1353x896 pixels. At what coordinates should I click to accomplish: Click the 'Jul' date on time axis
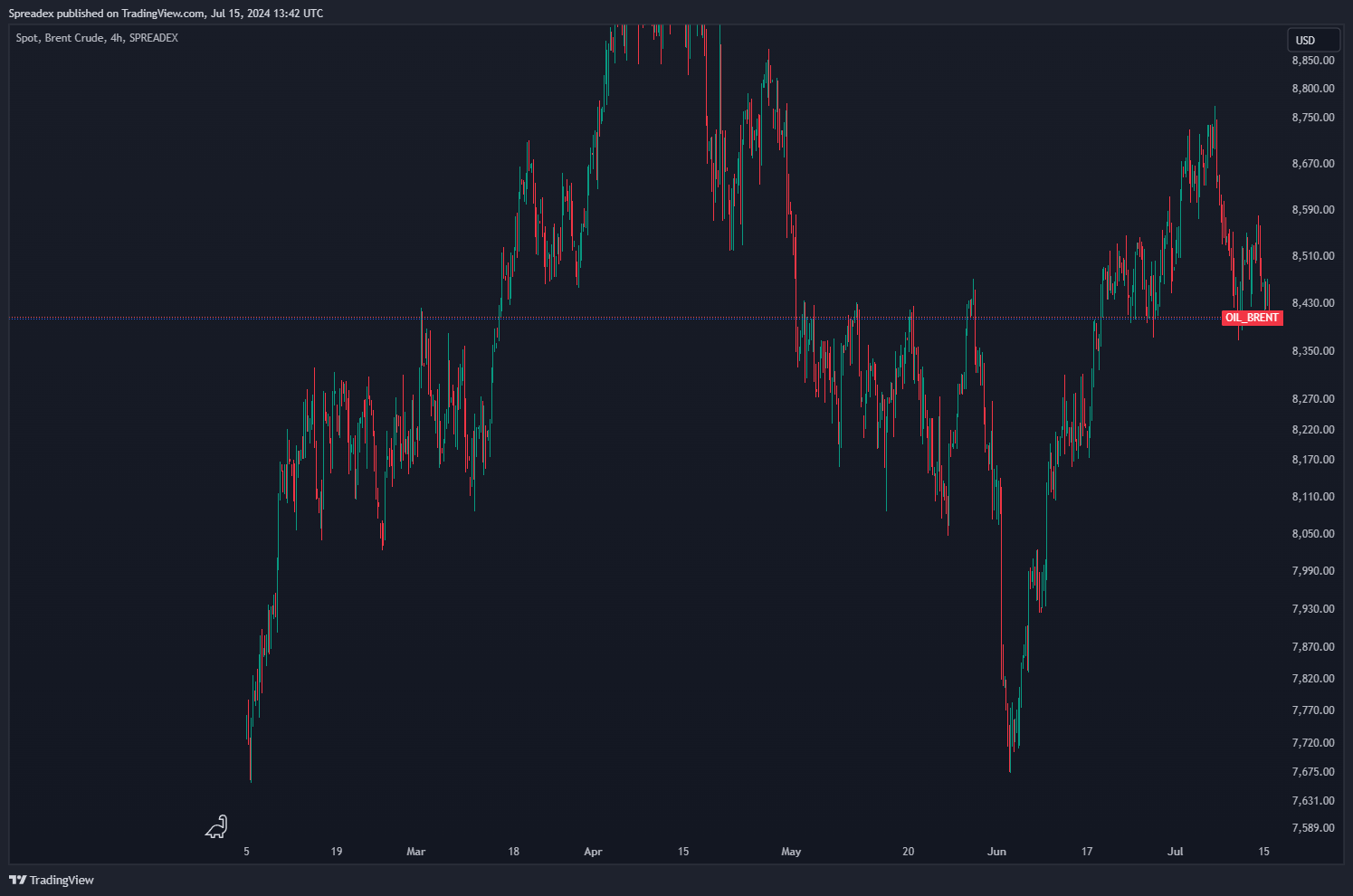tap(1176, 852)
